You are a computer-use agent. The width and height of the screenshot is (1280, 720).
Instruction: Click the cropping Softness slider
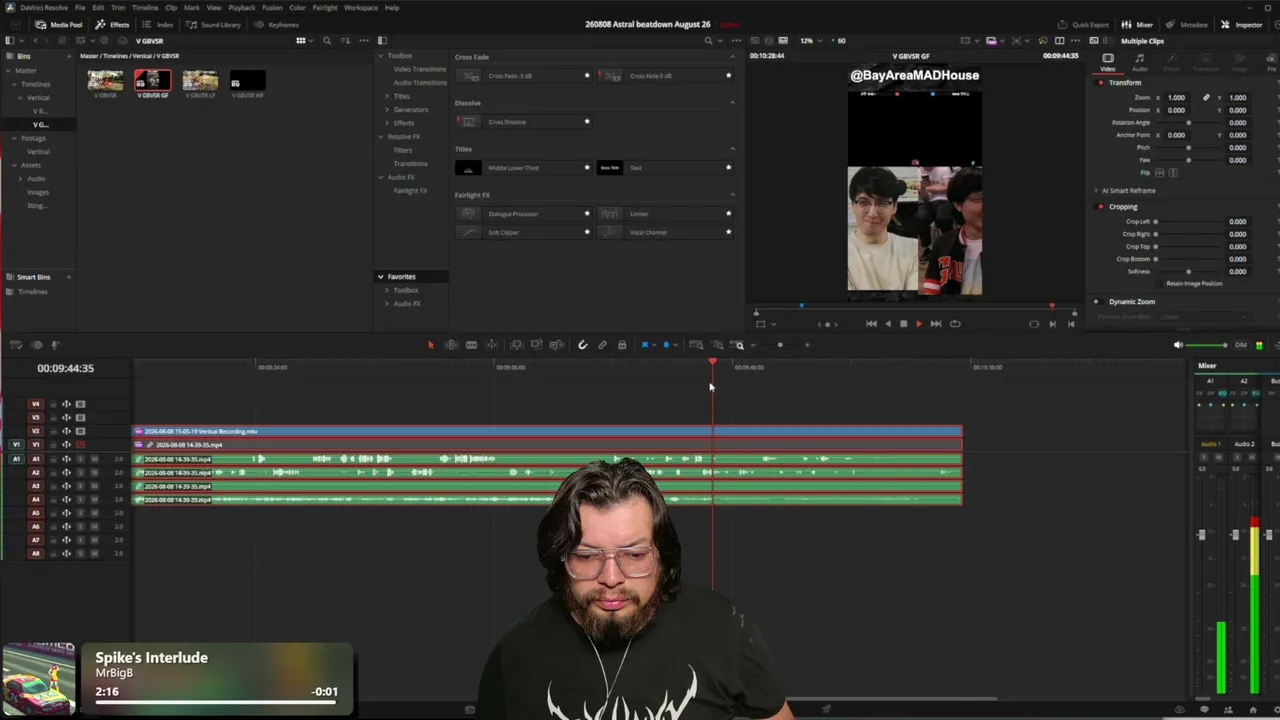click(1188, 272)
